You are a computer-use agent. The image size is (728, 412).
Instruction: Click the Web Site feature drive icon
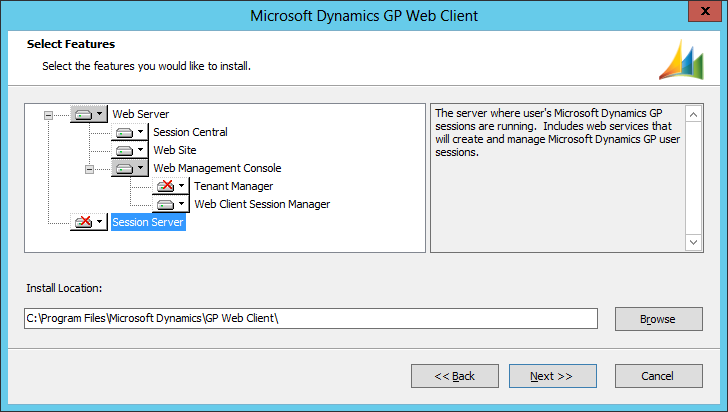click(x=130, y=150)
